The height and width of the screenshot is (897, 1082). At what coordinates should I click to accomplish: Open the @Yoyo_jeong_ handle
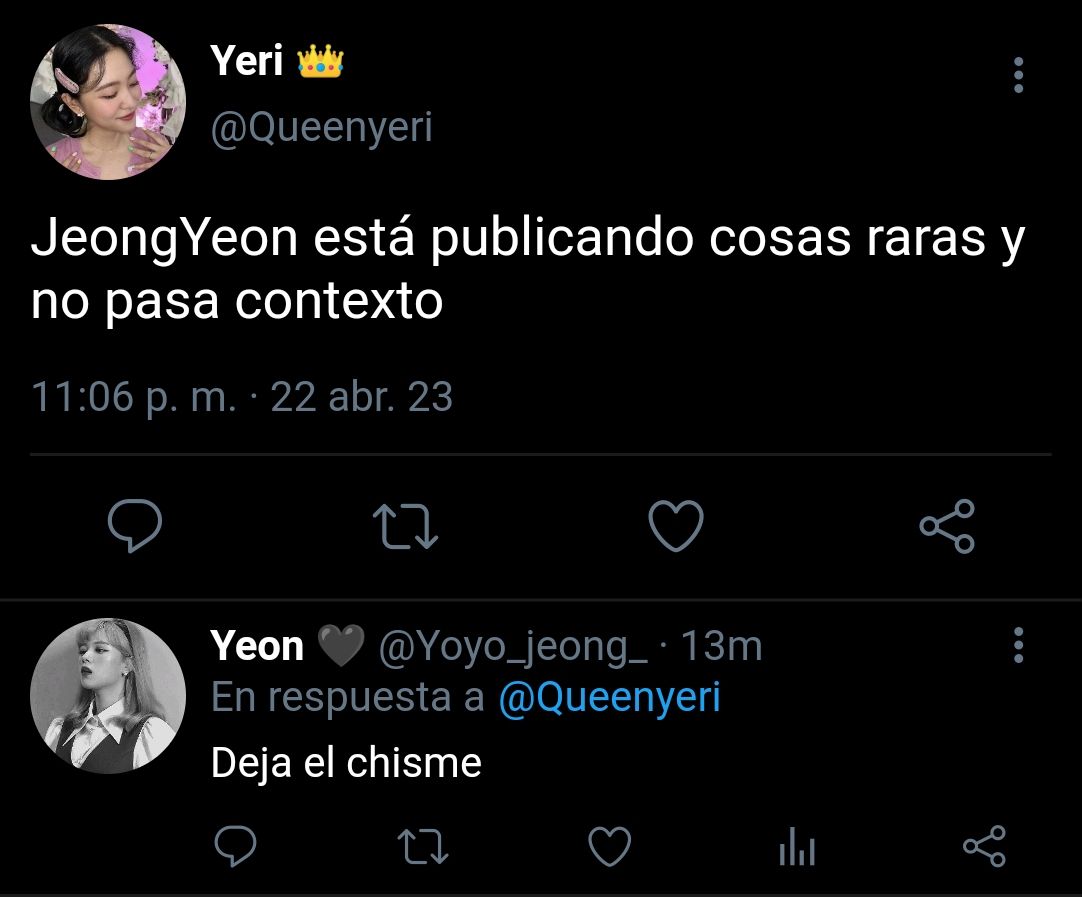513,647
